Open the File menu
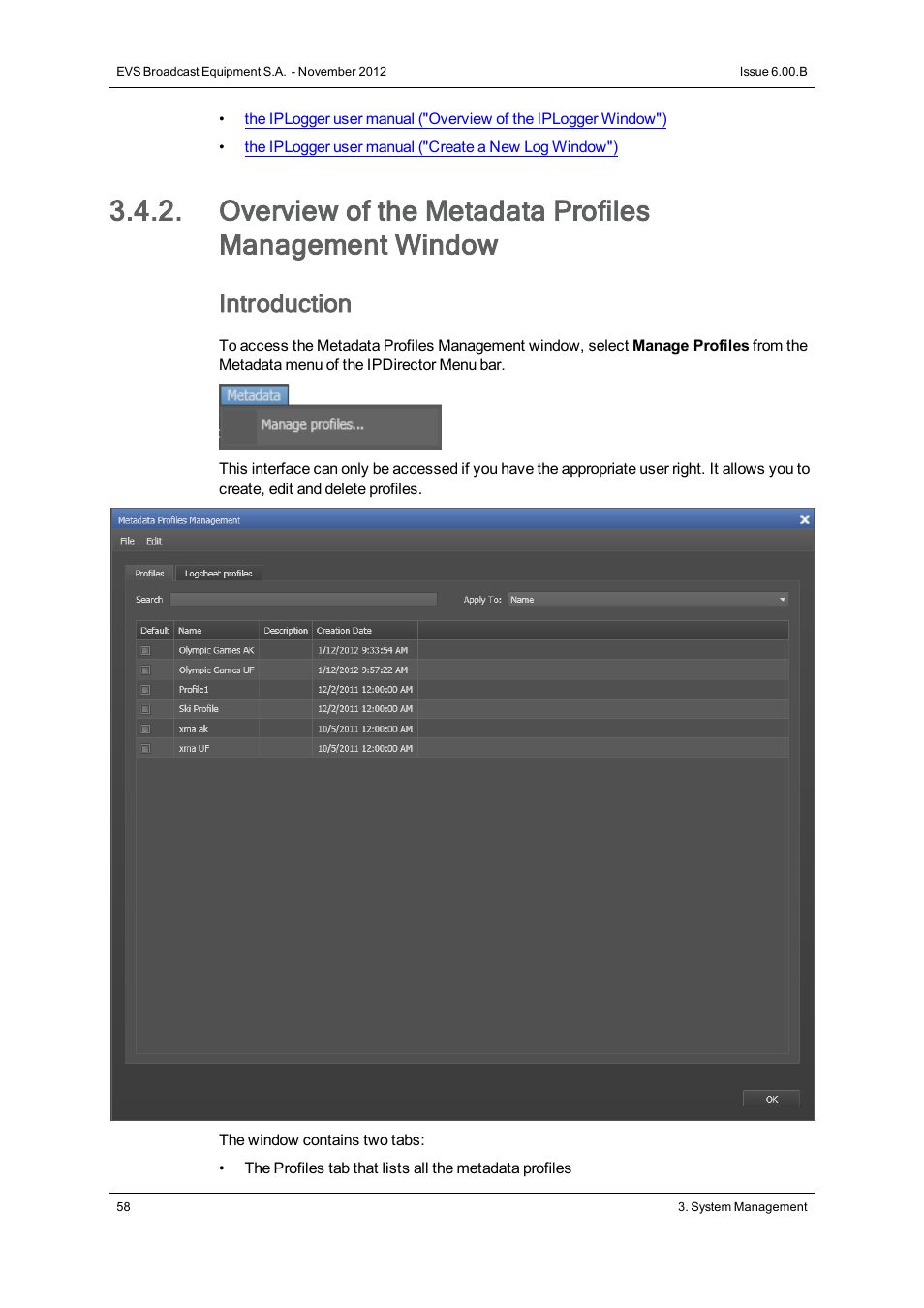 pos(127,541)
